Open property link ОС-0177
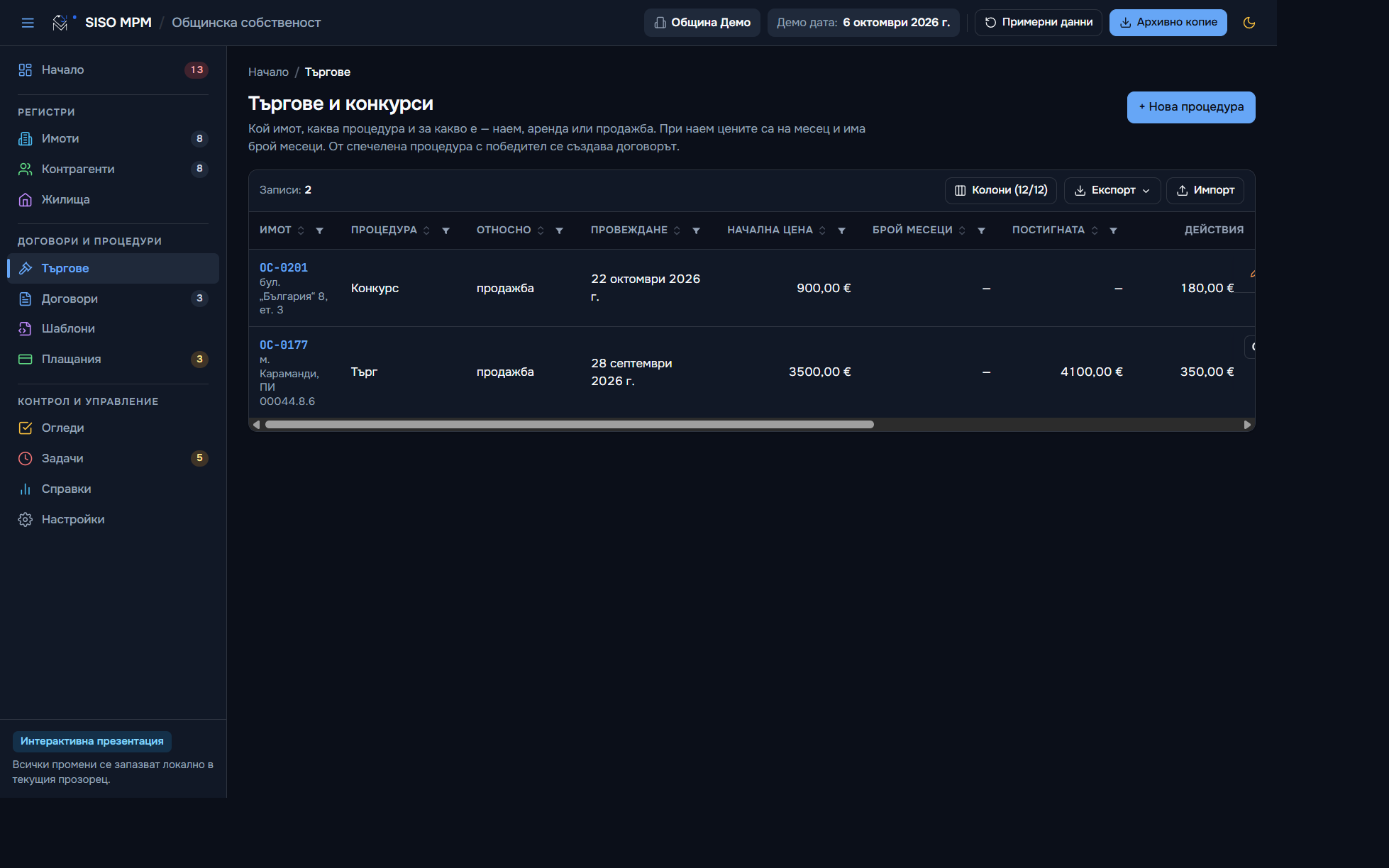The width and height of the screenshot is (1389, 868). (x=284, y=345)
